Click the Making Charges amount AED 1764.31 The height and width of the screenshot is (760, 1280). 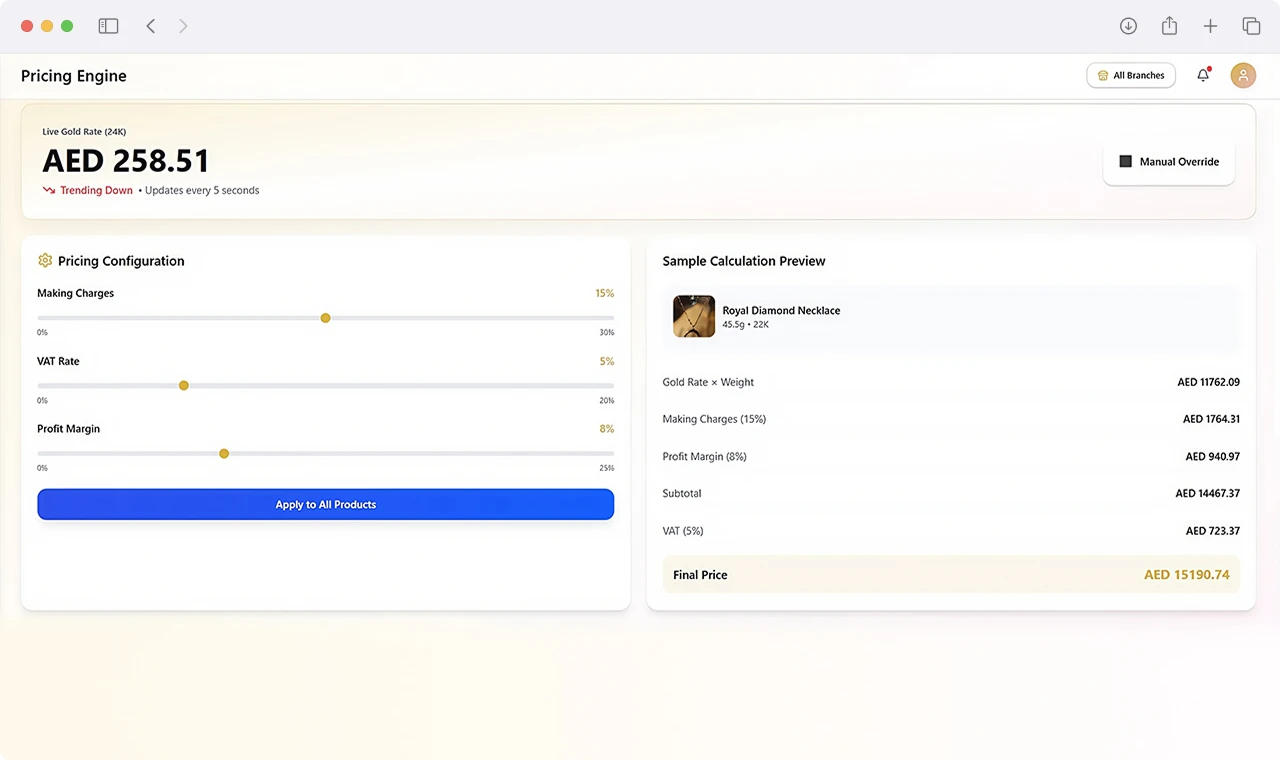1211,420
